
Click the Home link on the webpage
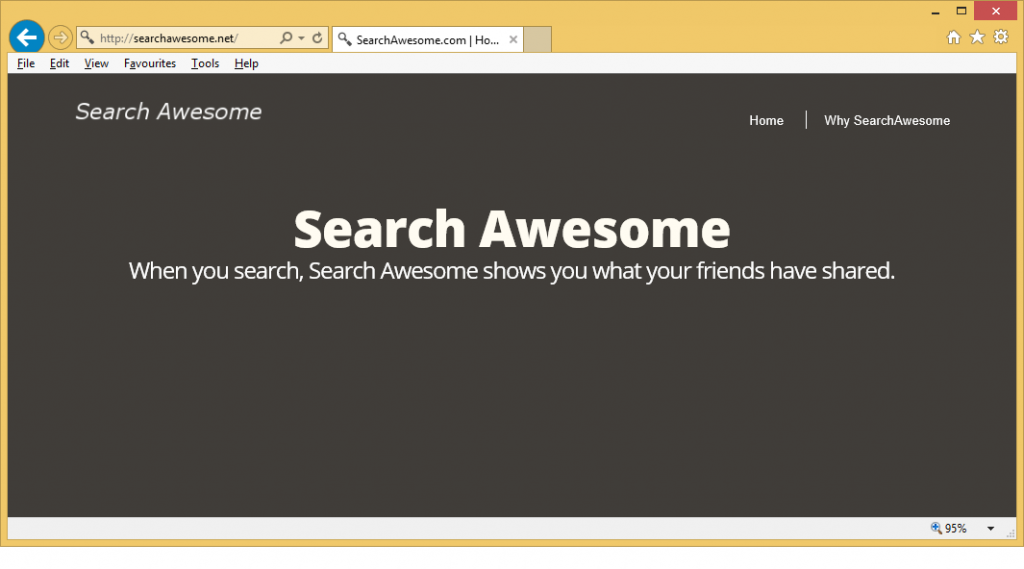tap(766, 120)
